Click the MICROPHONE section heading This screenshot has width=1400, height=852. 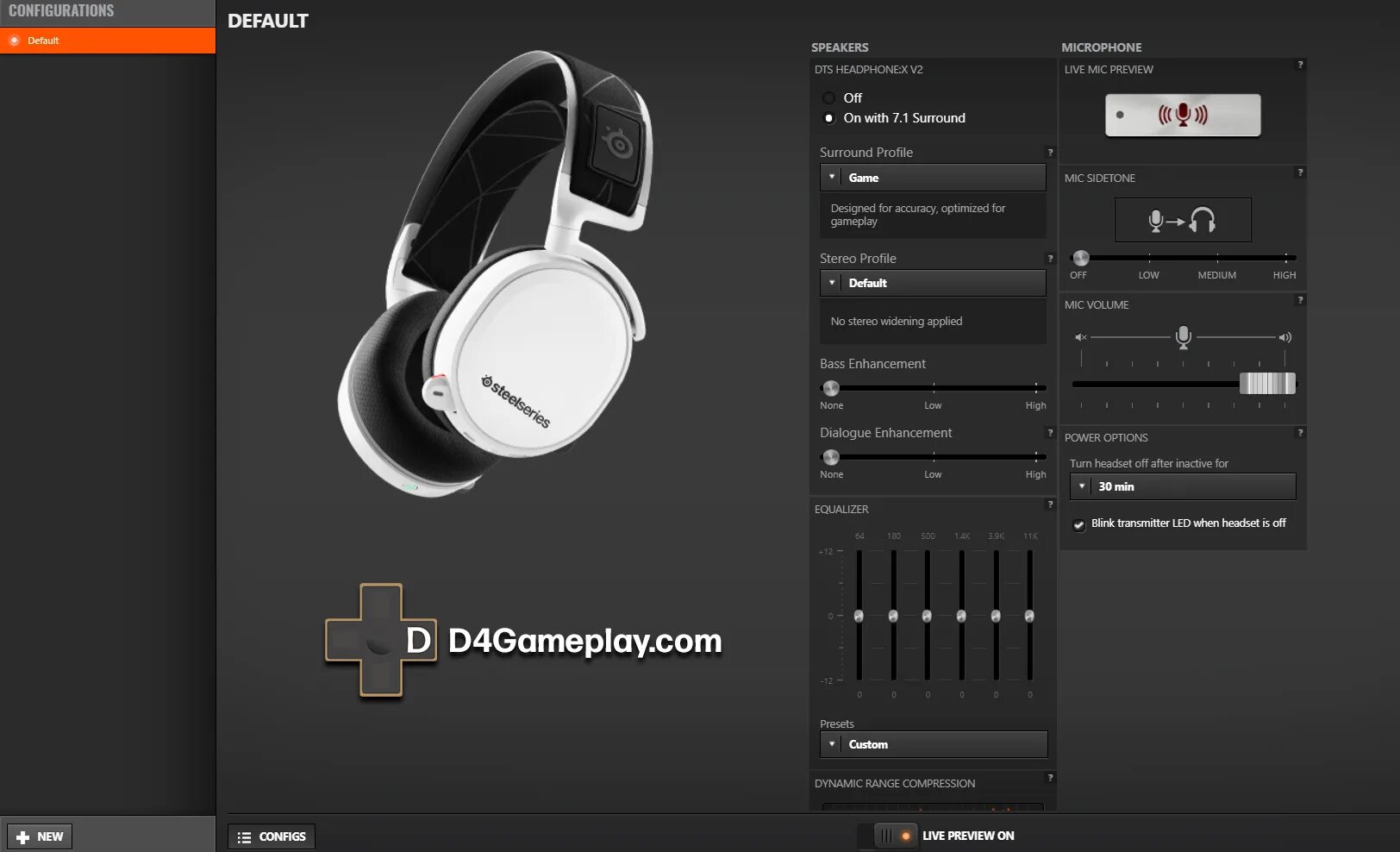point(1102,47)
